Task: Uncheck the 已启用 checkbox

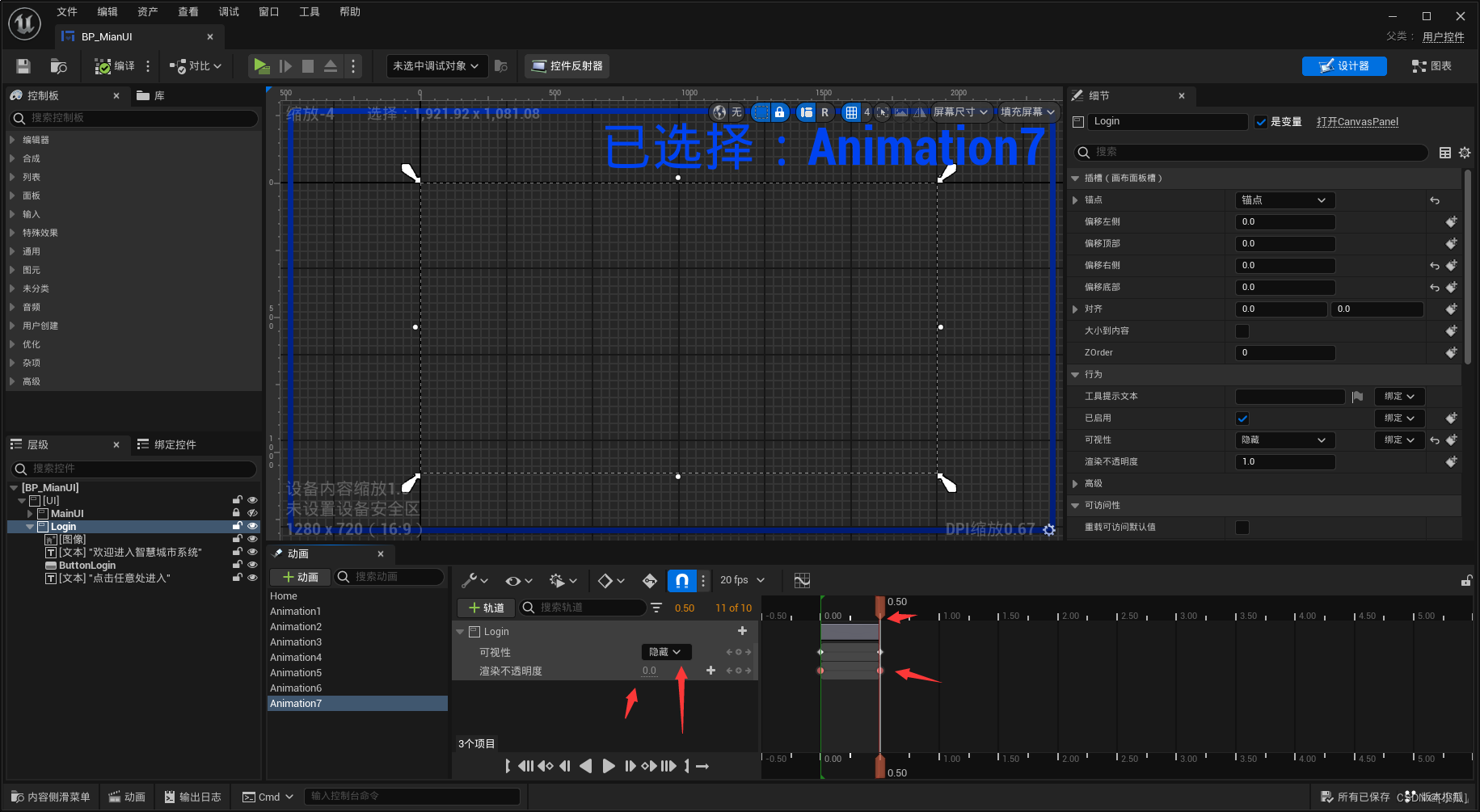Action: (x=1242, y=419)
